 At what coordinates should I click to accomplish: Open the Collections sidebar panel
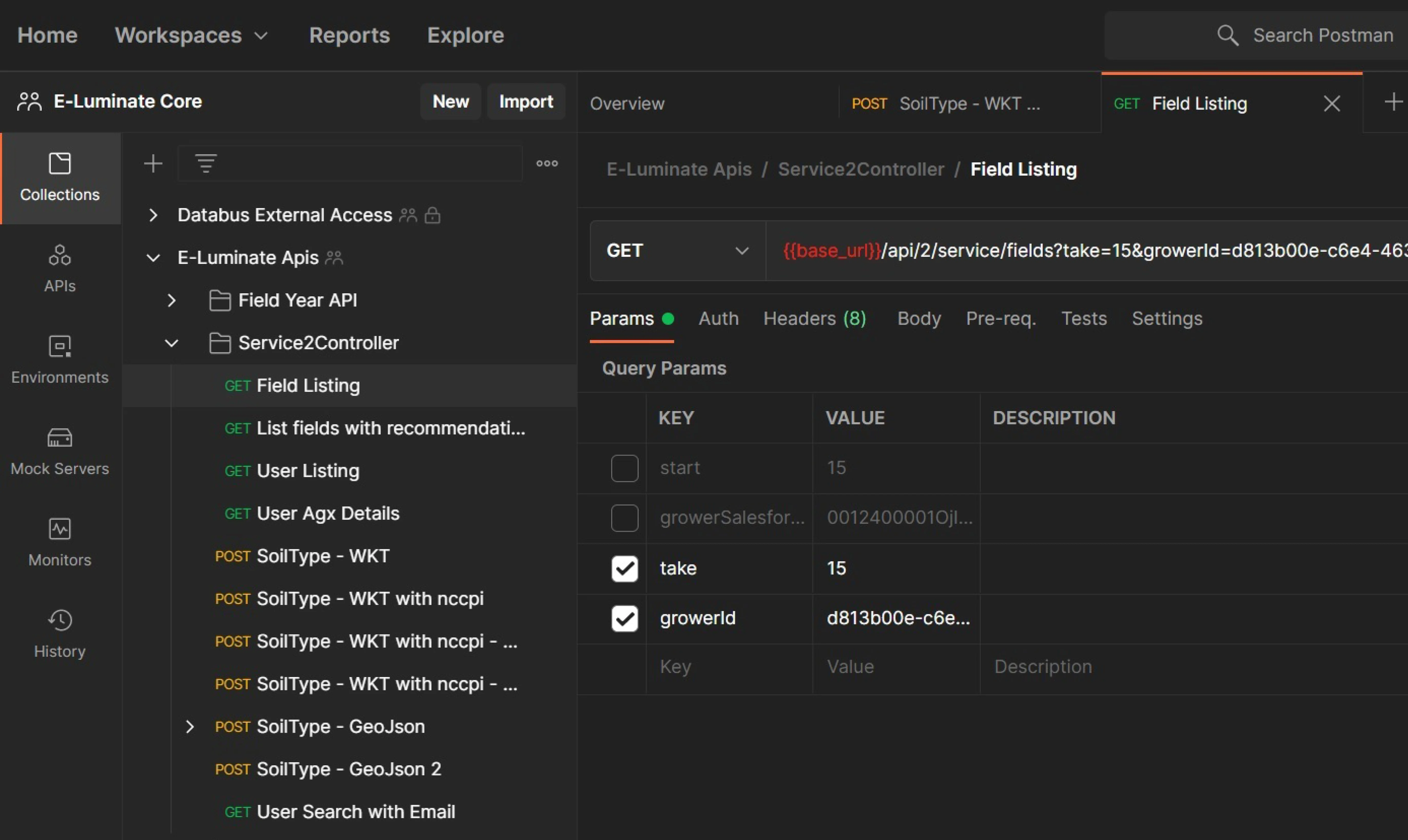(60, 178)
